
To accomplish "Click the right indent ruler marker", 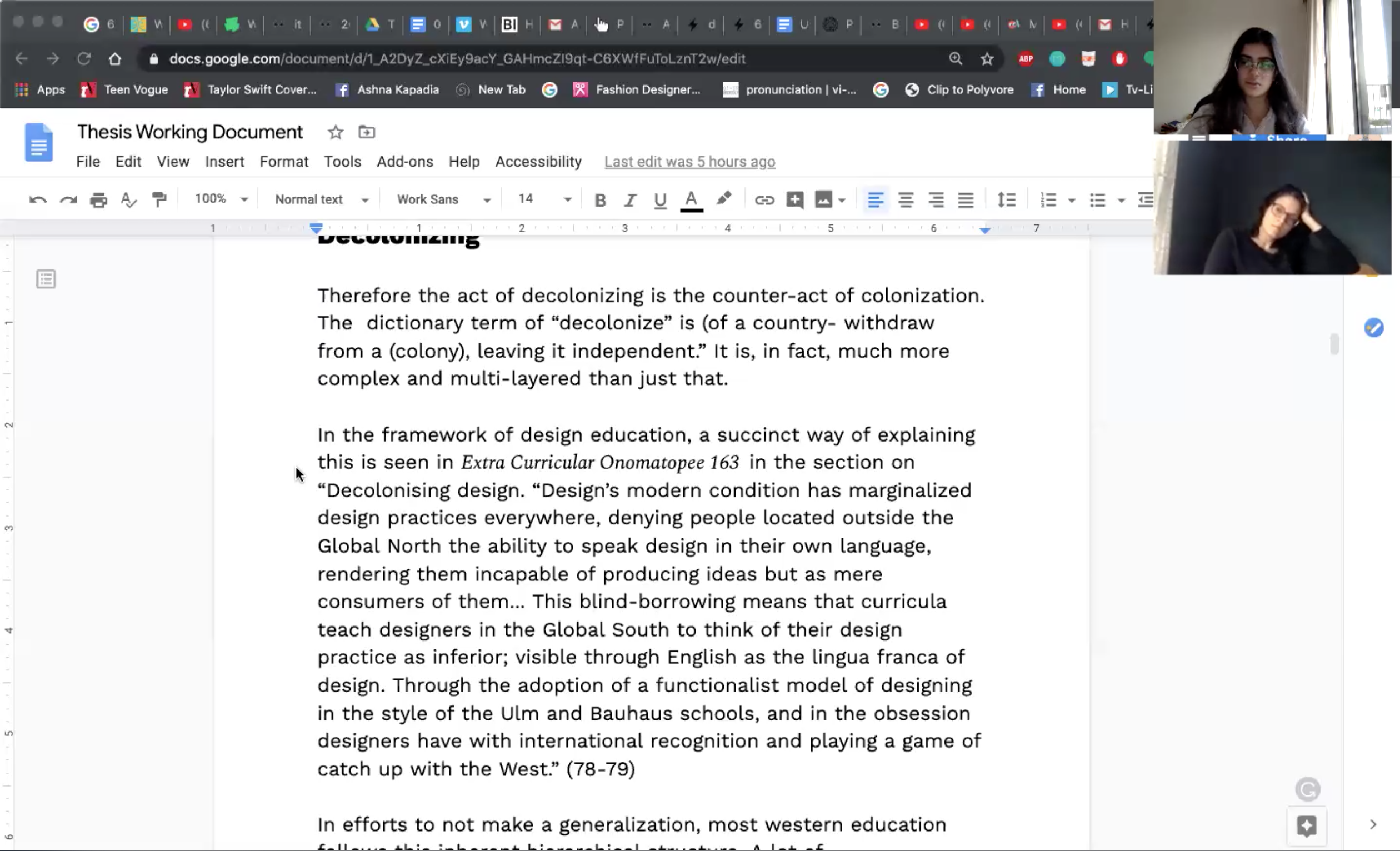I will click(984, 229).
